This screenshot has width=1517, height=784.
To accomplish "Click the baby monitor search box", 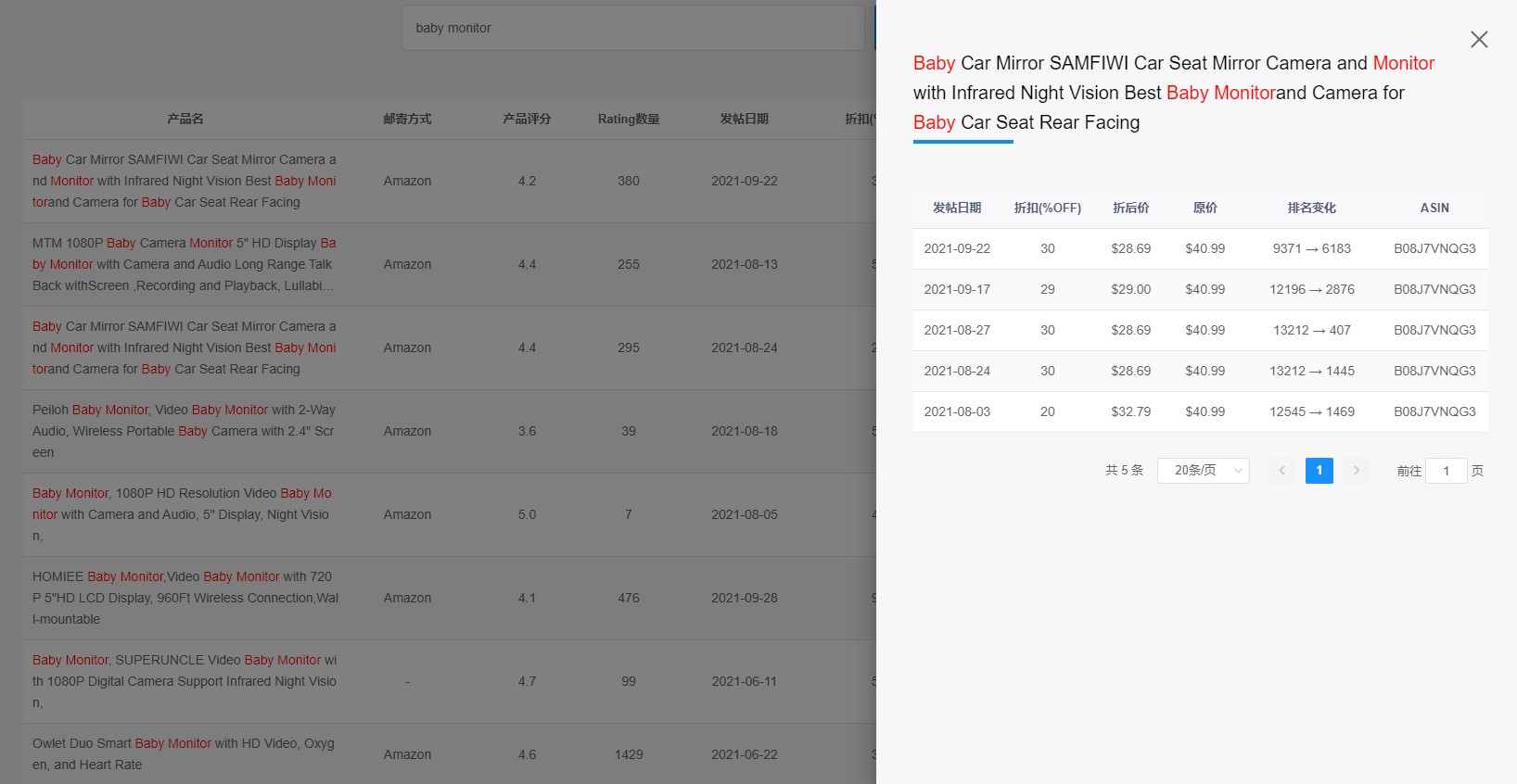I will click(632, 28).
